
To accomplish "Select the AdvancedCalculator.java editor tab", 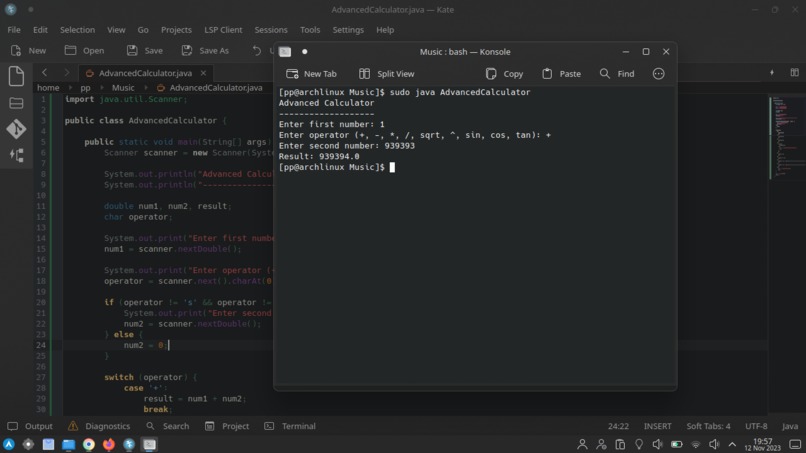I will coord(145,73).
